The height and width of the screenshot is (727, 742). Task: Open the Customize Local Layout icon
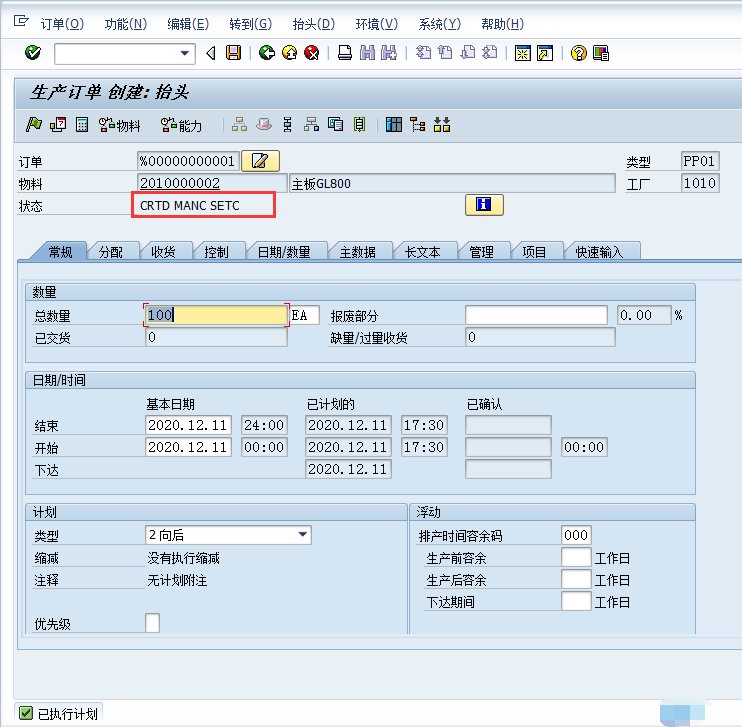(x=601, y=53)
